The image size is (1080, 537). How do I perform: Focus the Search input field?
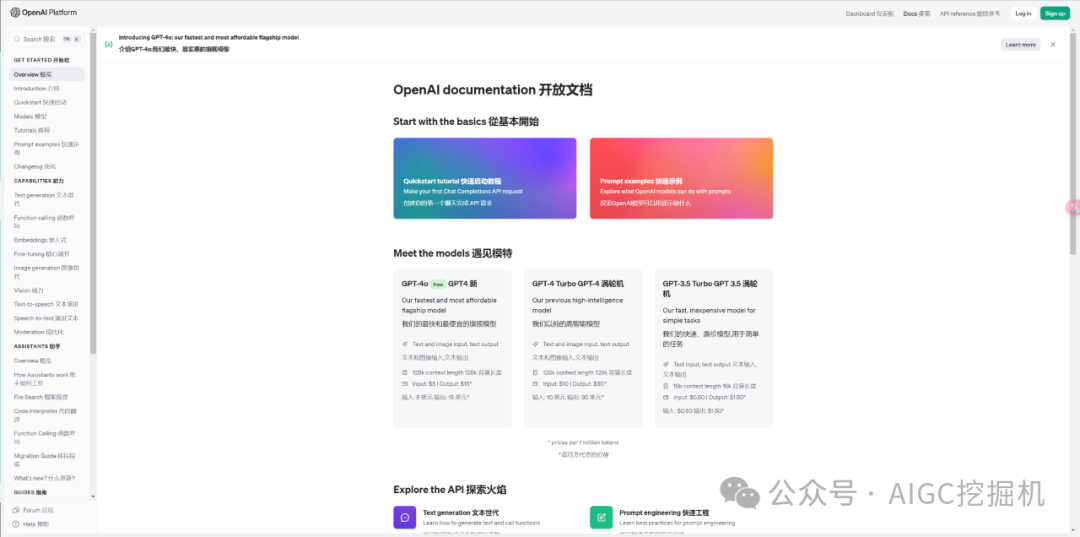pyautogui.click(x=47, y=39)
